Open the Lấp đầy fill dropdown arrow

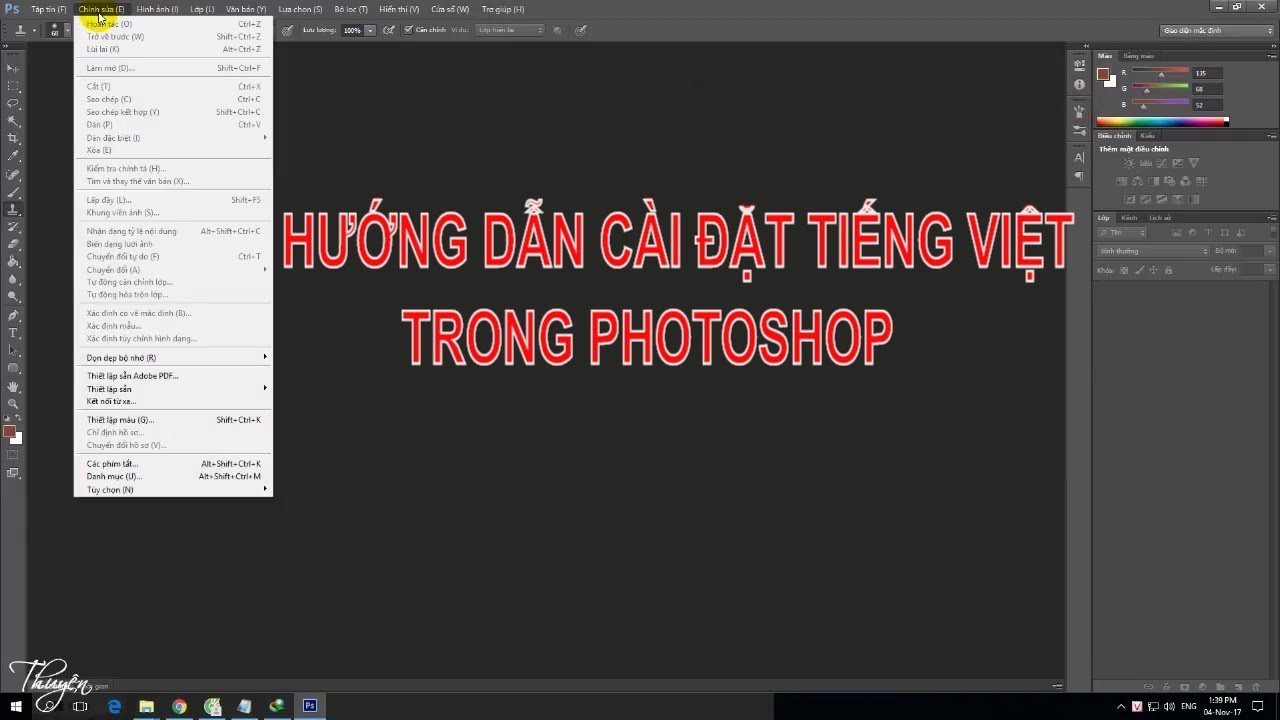coord(1270,270)
